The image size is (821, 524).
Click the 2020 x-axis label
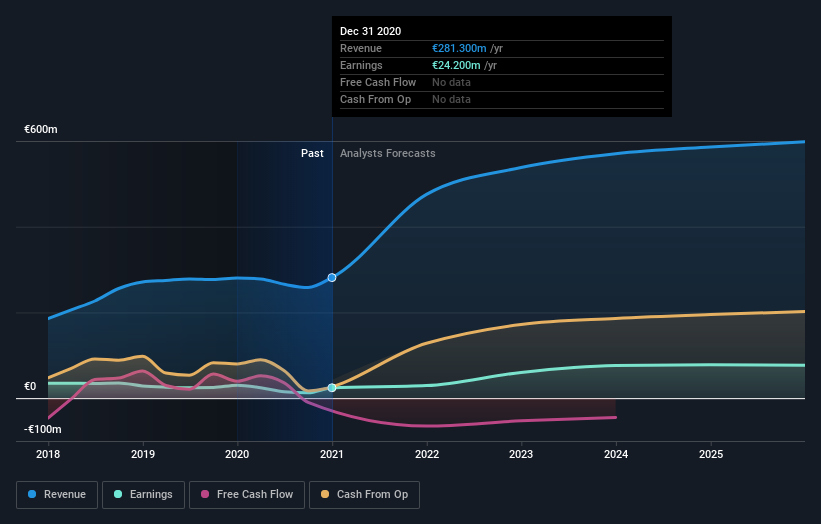tap(237, 454)
